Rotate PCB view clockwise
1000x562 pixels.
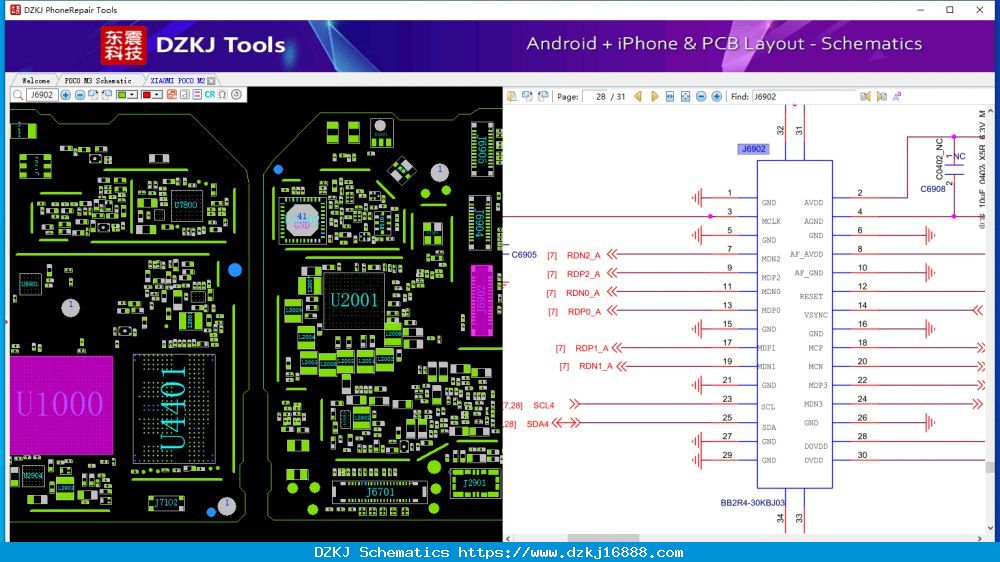93,94
